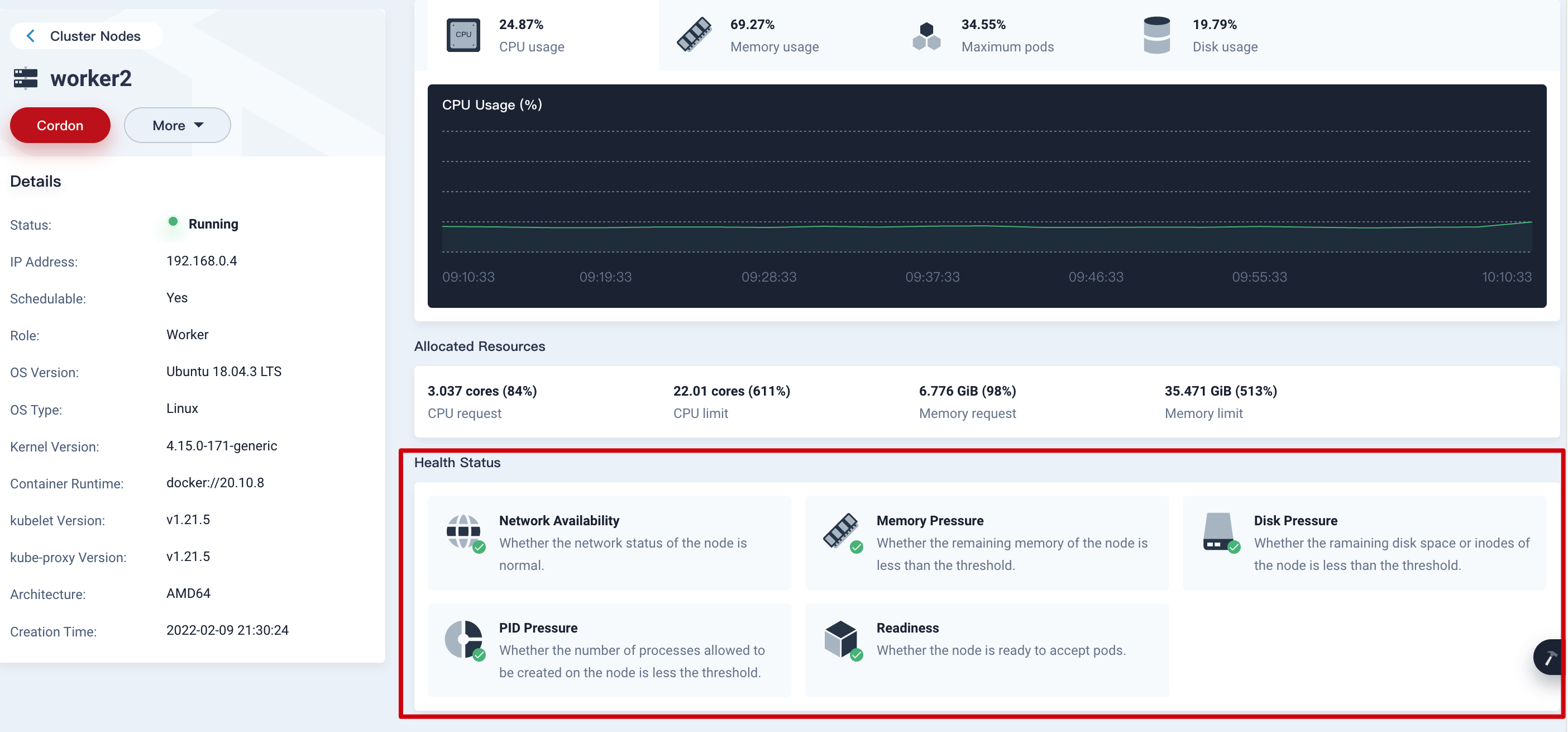The height and width of the screenshot is (732, 1568).
Task: Click the CPU chip icon
Action: point(462,35)
